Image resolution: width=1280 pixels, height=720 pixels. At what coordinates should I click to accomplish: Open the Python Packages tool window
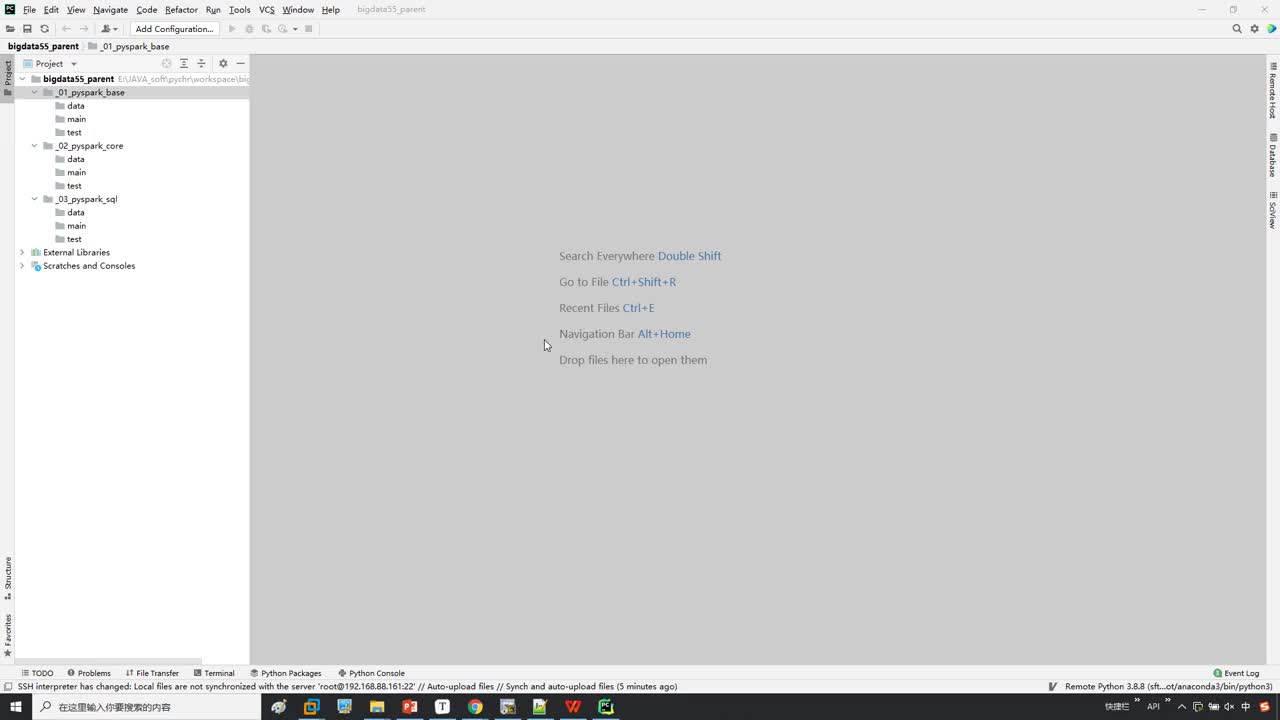[286, 673]
